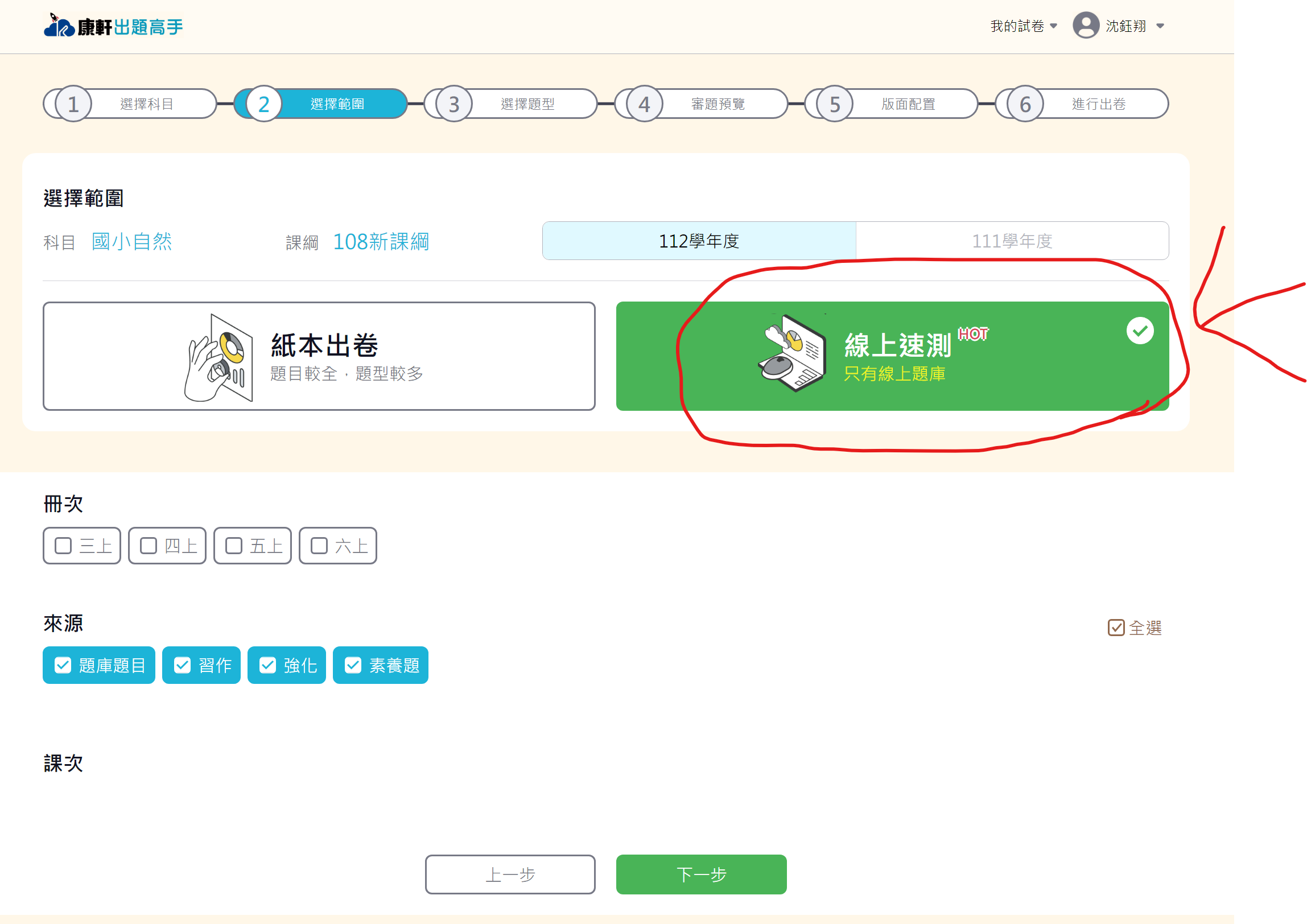
Task: Click the 康軒出題高手 logo
Action: [x=114, y=26]
